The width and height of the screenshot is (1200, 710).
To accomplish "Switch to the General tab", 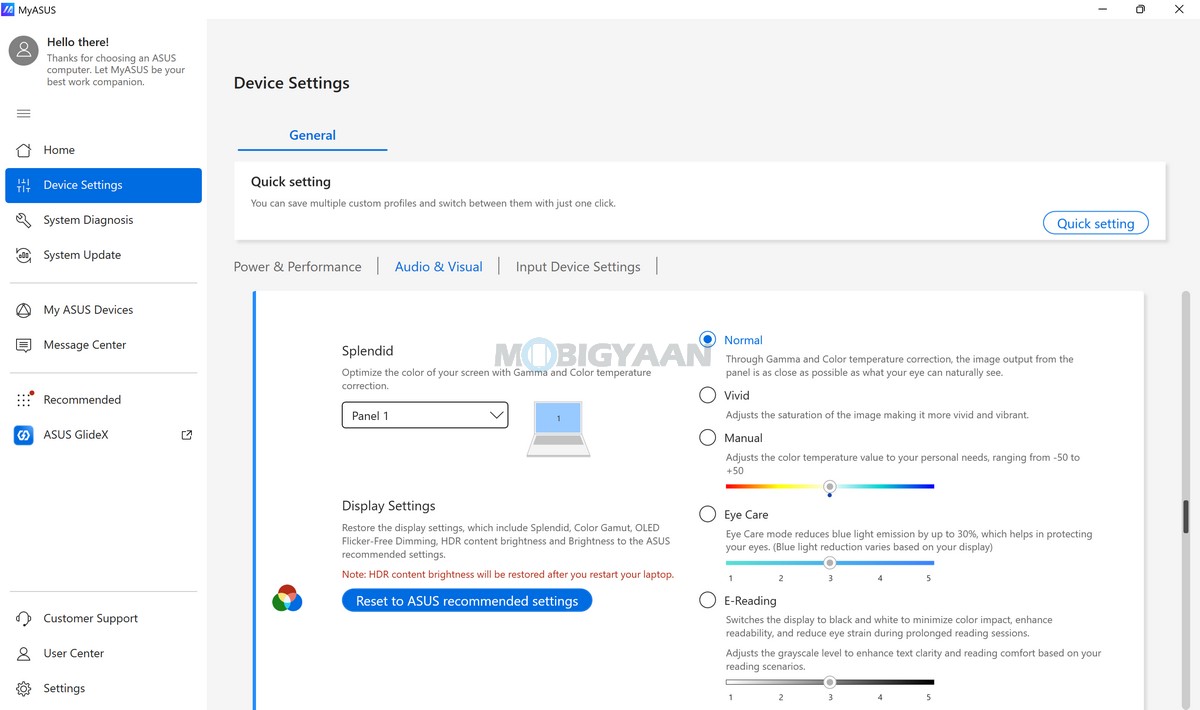I will click(x=312, y=136).
